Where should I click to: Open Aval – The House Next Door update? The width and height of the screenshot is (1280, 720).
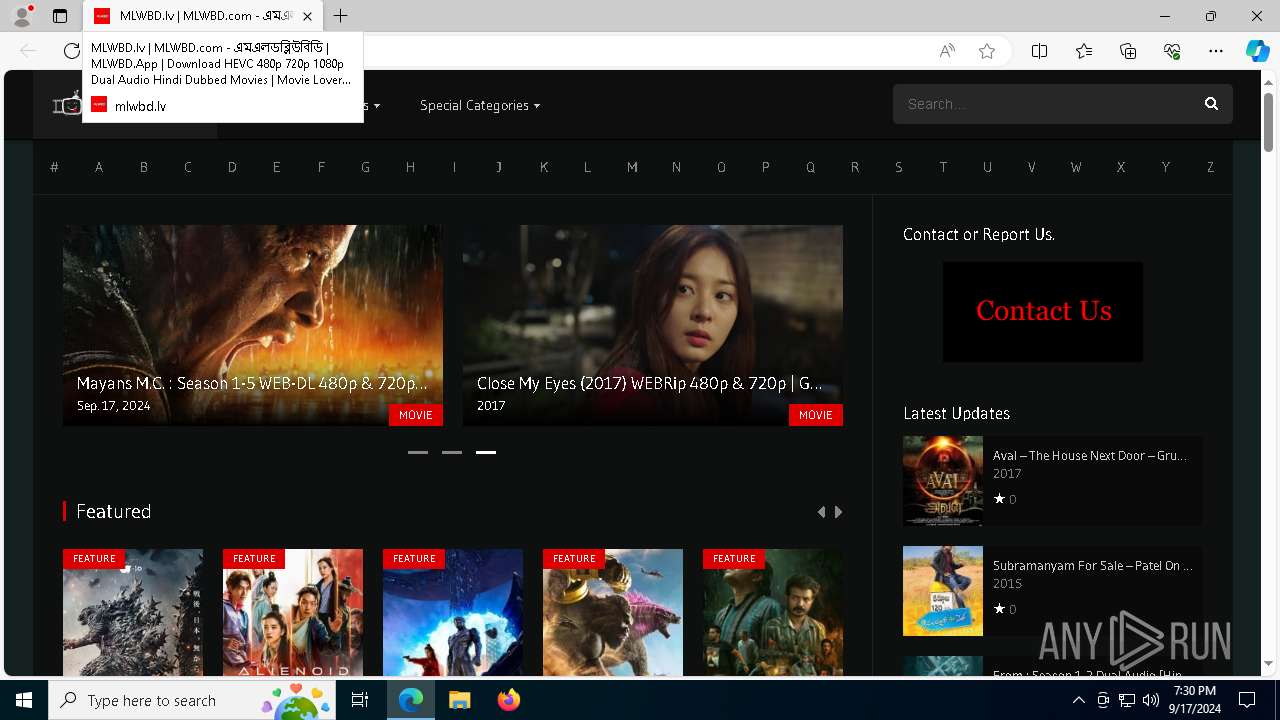(x=1089, y=455)
